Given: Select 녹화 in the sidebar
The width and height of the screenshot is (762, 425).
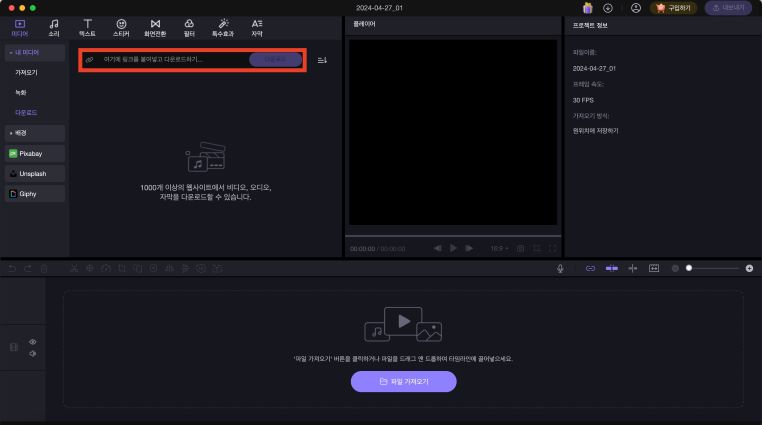Looking at the screenshot, I should click(x=20, y=92).
